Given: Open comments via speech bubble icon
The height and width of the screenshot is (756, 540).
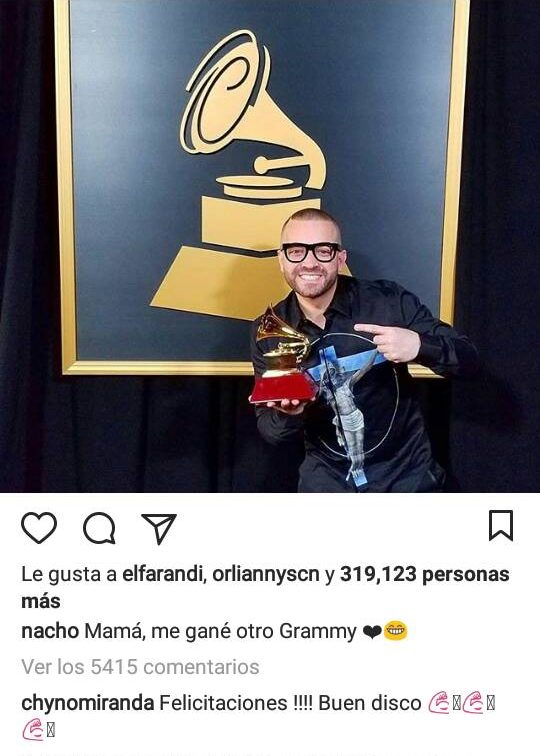Looking at the screenshot, I should [99, 528].
